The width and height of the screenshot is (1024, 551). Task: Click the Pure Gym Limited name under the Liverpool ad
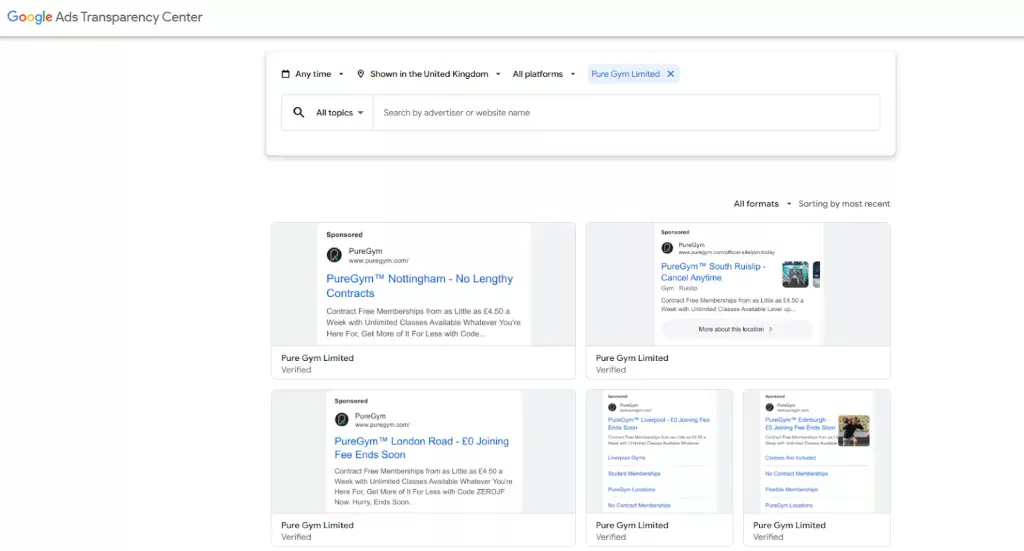(x=632, y=525)
